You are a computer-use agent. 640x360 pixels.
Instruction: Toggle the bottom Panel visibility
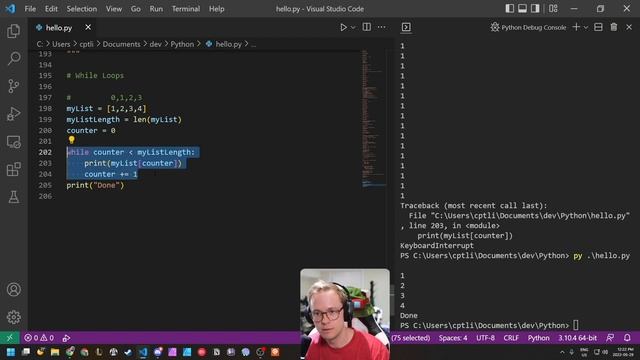(522, 8)
